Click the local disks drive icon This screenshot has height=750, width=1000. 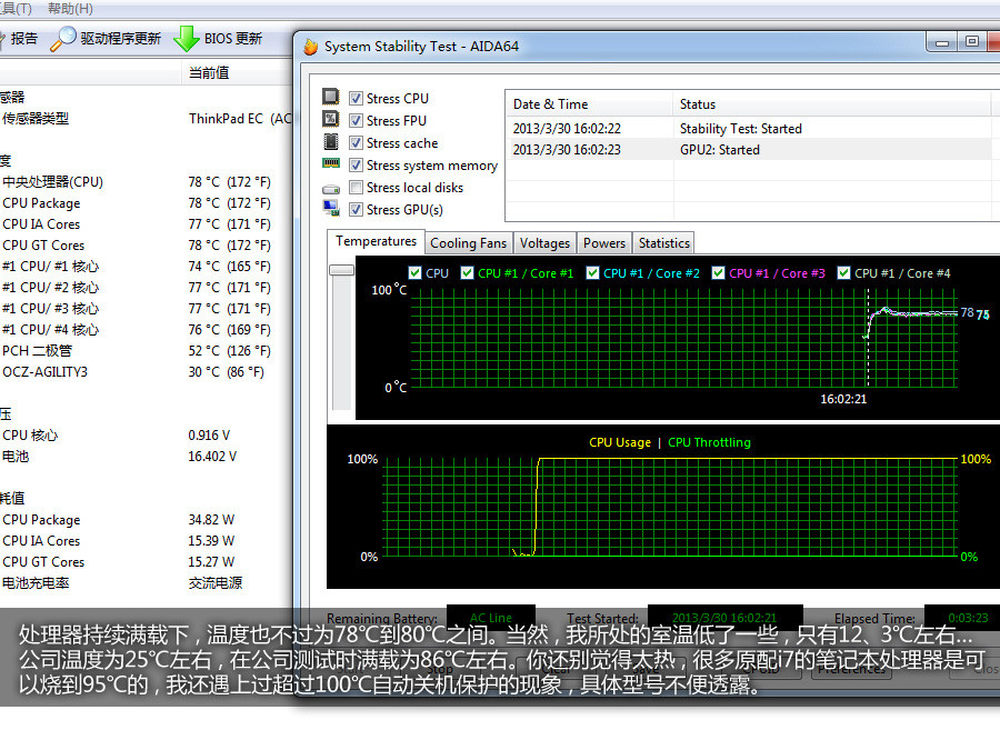[330, 189]
